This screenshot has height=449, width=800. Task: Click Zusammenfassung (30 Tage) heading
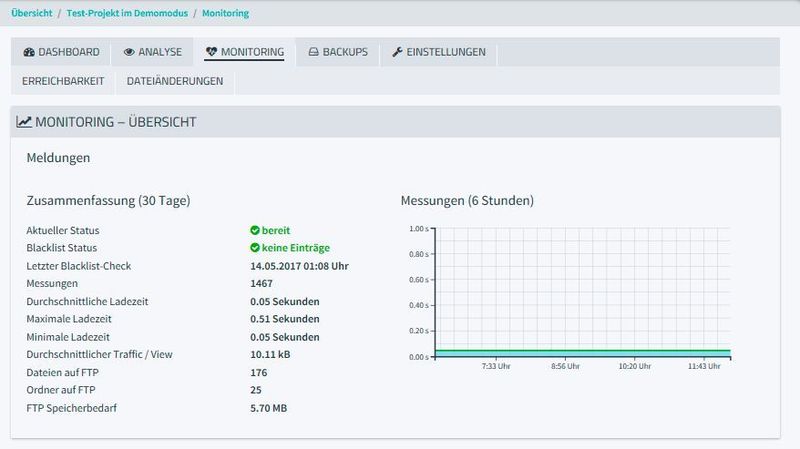[x=108, y=201]
